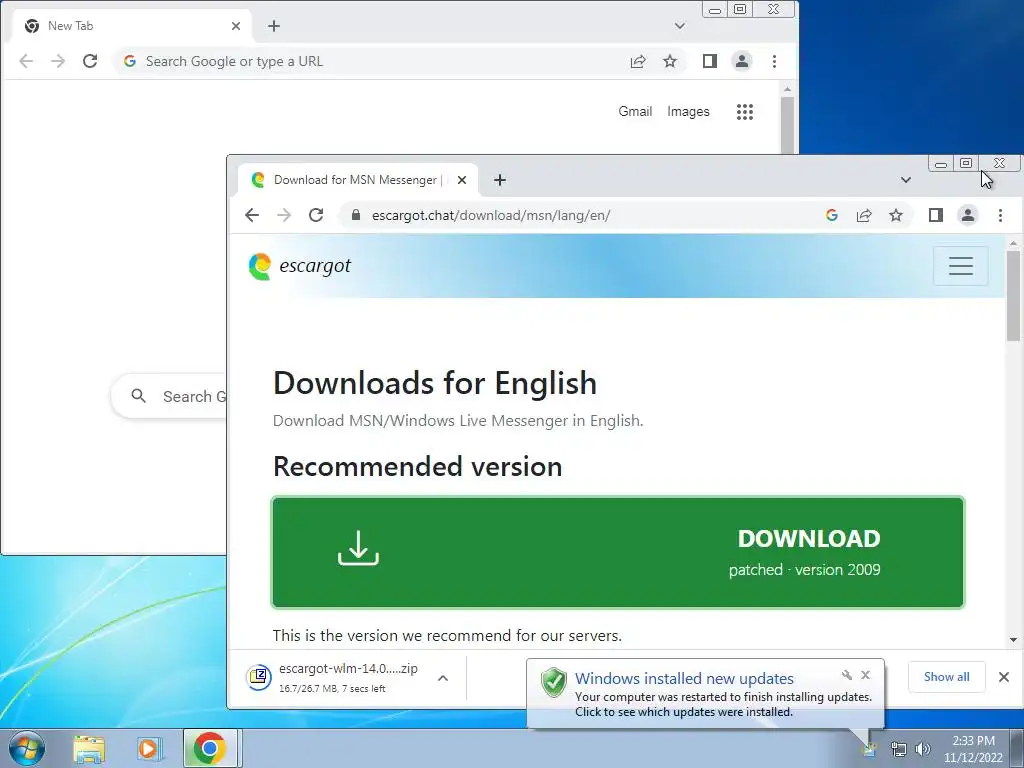Viewport: 1024px width, 768px height.
Task: Open a new tab in the escargot window
Action: point(500,180)
